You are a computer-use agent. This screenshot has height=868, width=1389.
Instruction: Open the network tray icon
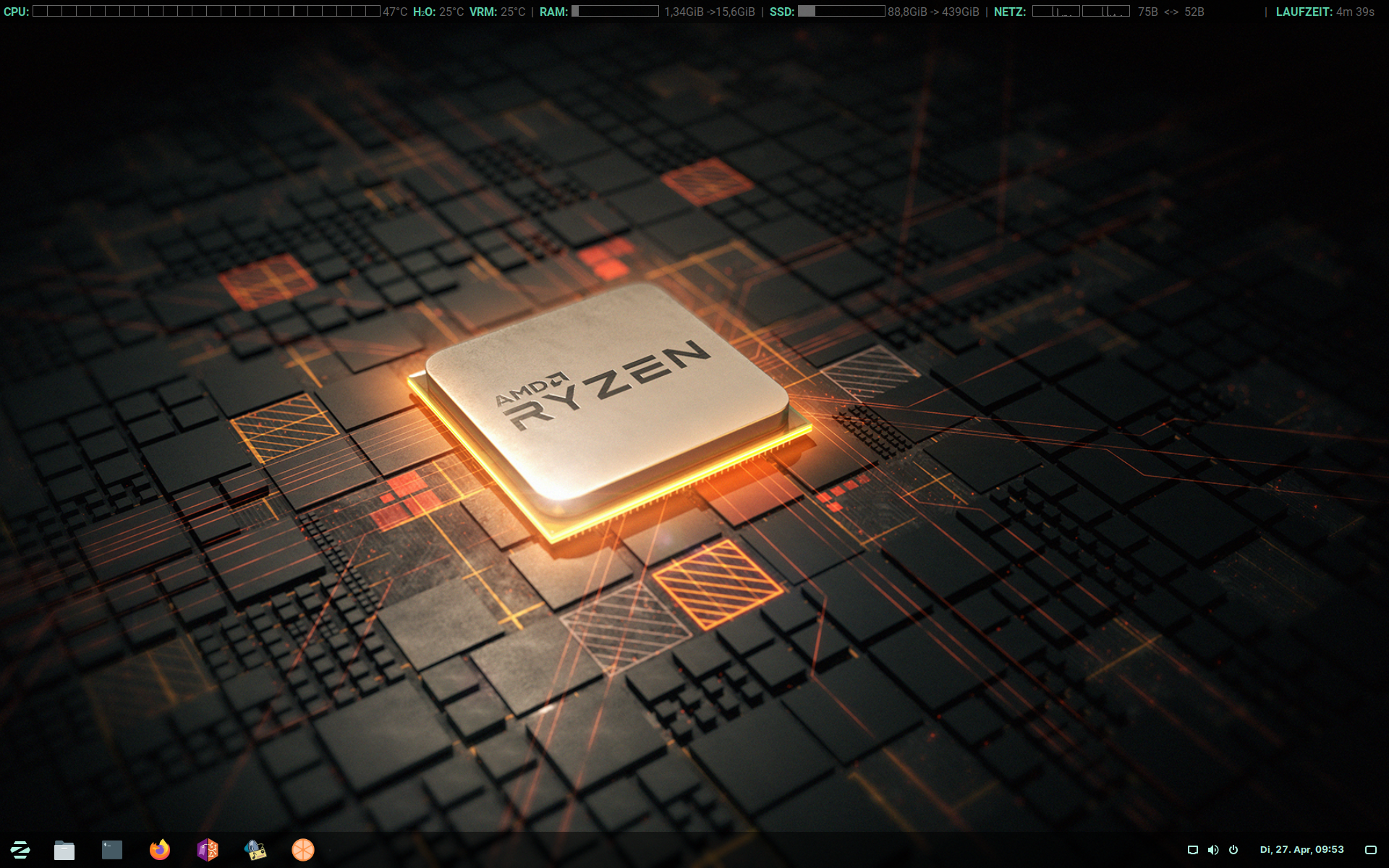click(1193, 850)
